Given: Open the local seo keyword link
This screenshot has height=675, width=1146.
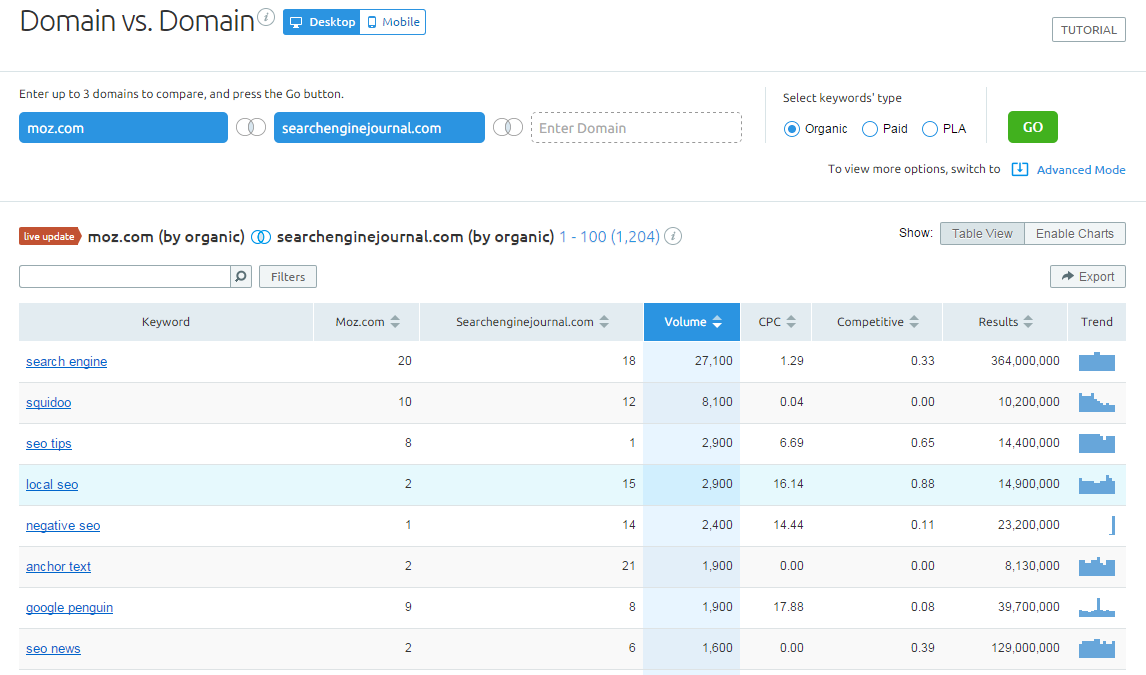Looking at the screenshot, I should (52, 485).
